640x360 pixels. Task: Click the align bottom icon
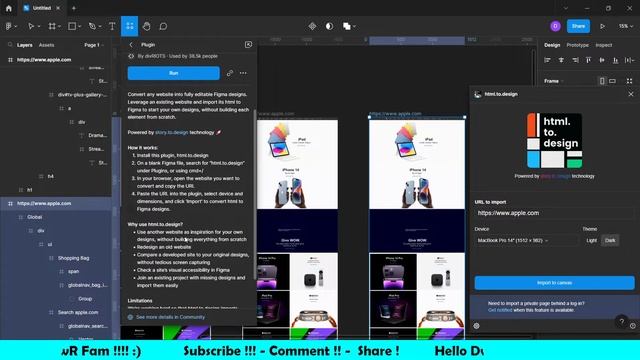pyautogui.click(x=615, y=60)
